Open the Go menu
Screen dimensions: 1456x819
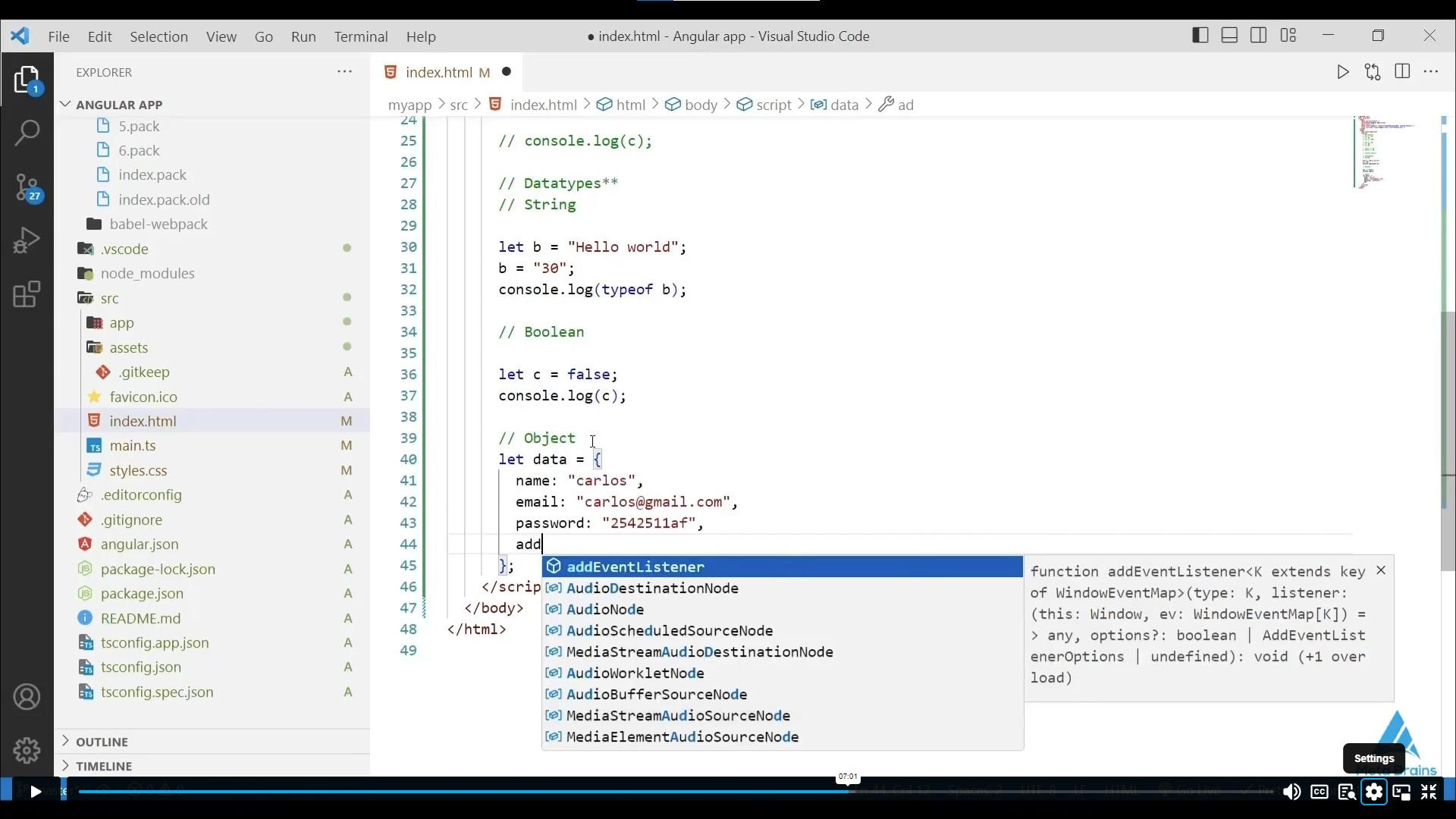[264, 36]
